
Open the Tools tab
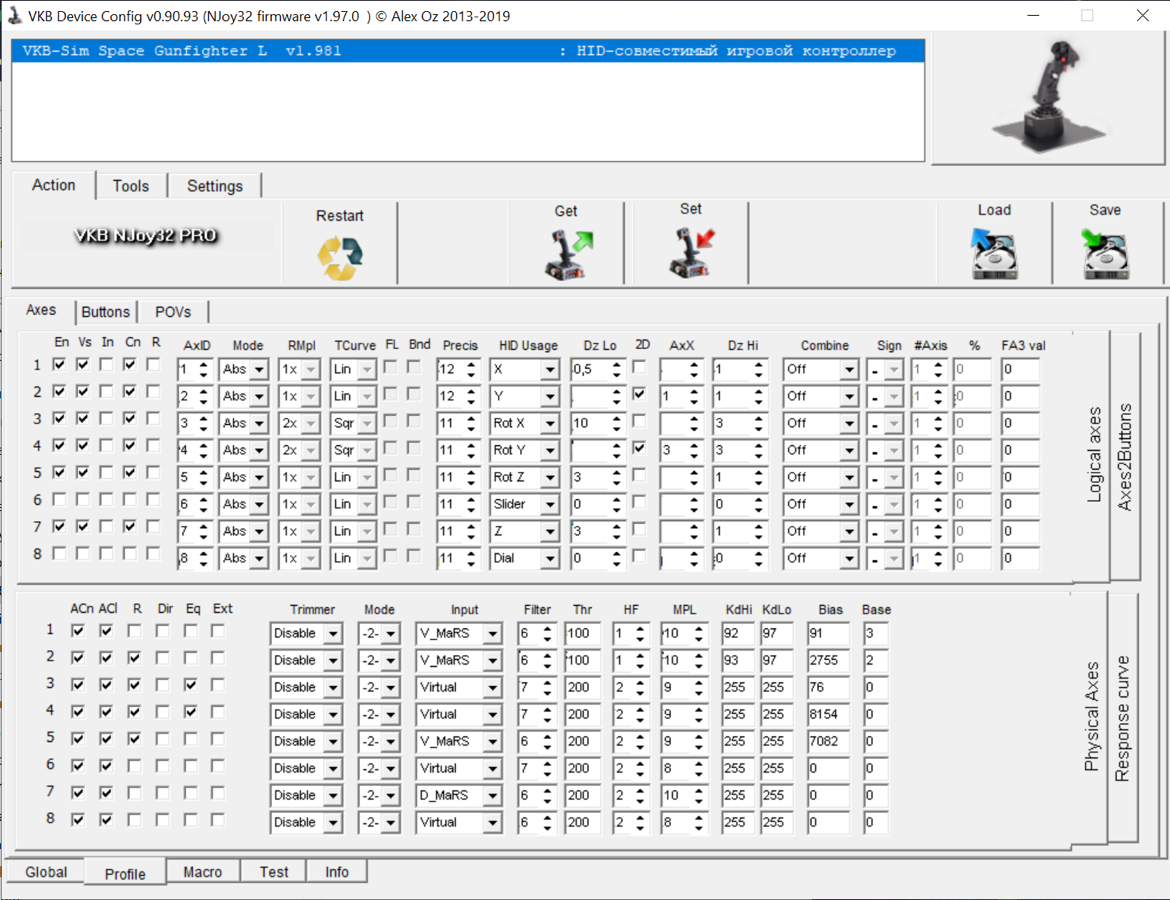point(131,186)
